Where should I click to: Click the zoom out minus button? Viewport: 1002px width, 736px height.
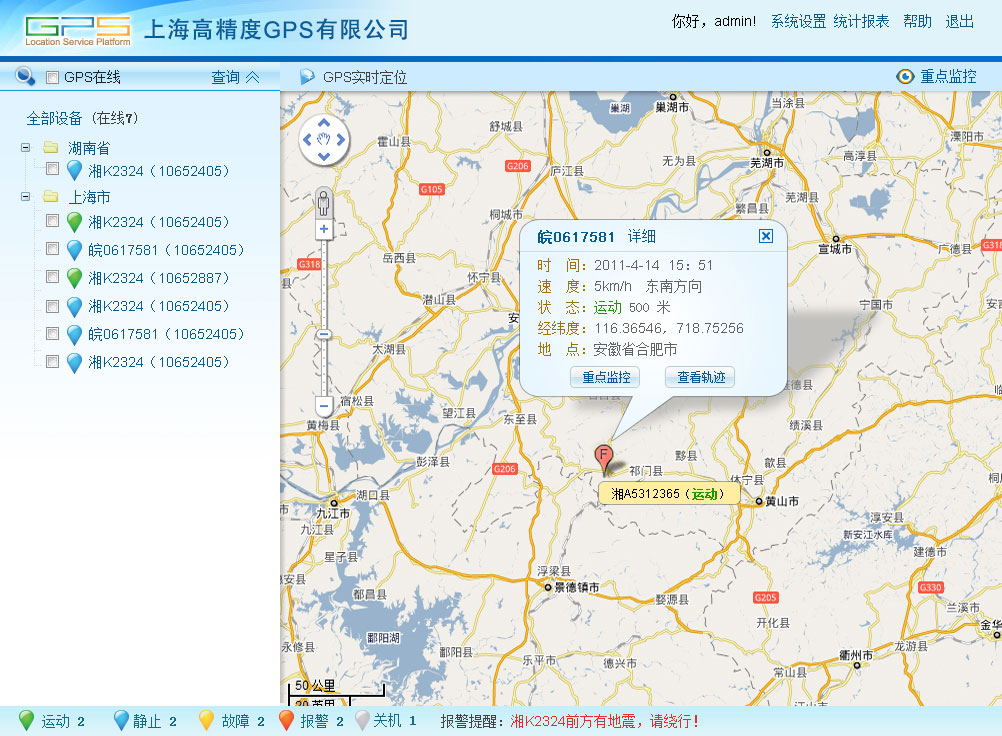324,406
